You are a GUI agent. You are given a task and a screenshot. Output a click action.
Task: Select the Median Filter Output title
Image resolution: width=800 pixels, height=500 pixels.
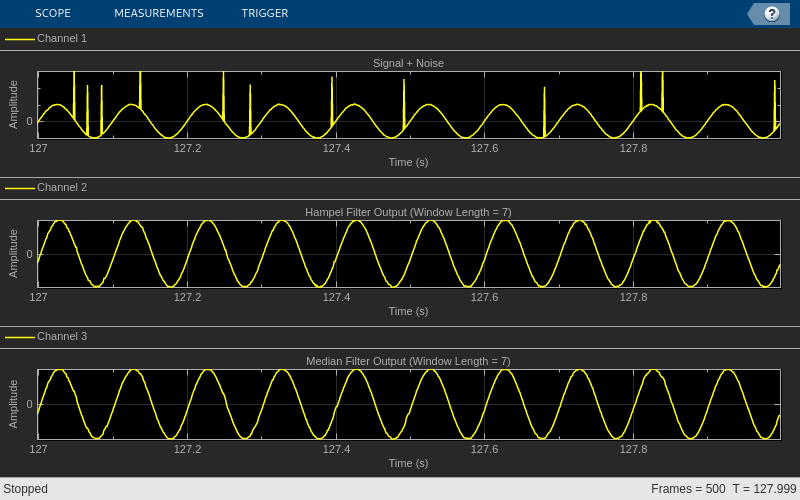pos(408,361)
